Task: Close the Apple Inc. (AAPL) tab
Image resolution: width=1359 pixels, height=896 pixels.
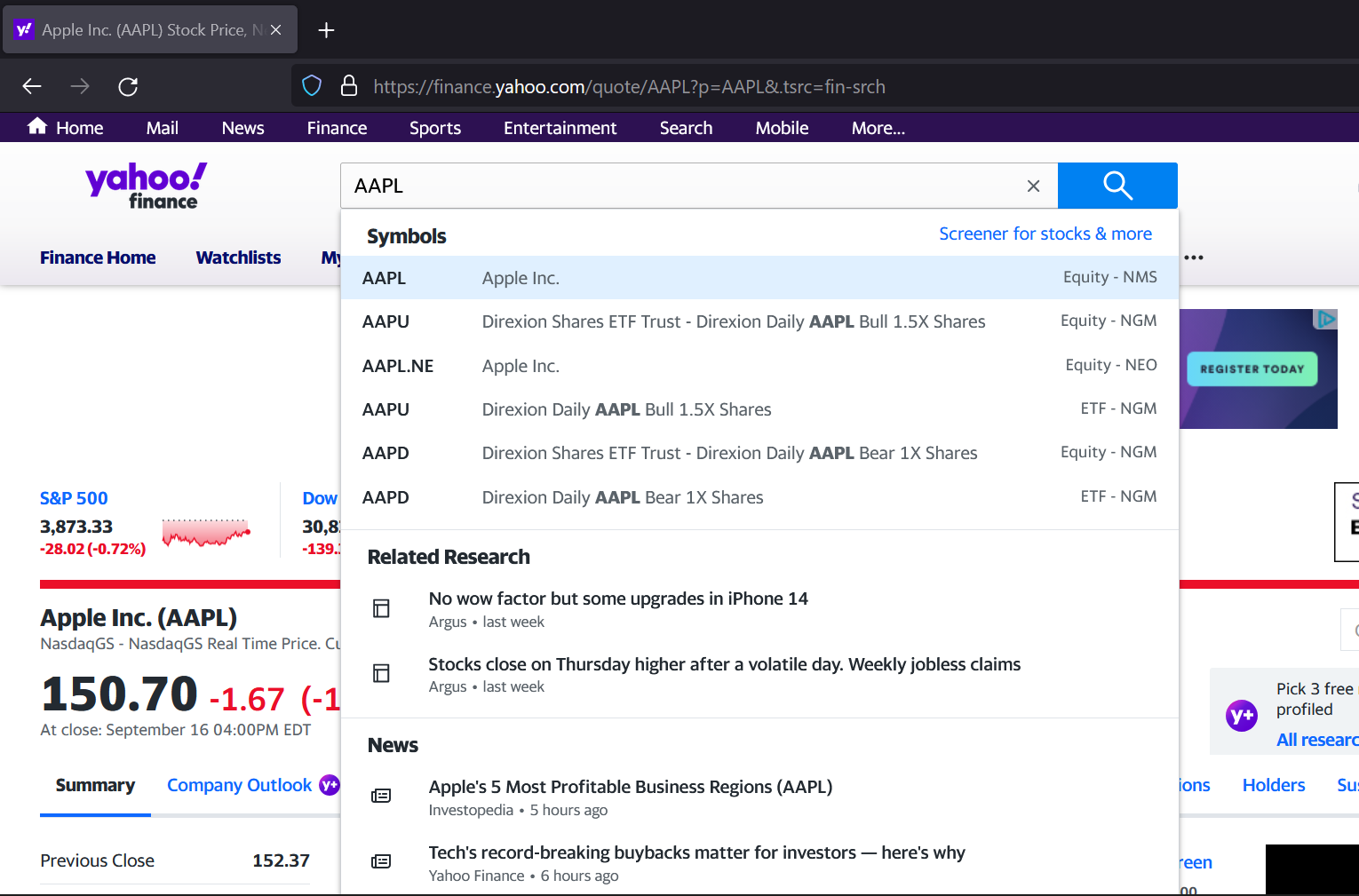Action: tap(276, 30)
